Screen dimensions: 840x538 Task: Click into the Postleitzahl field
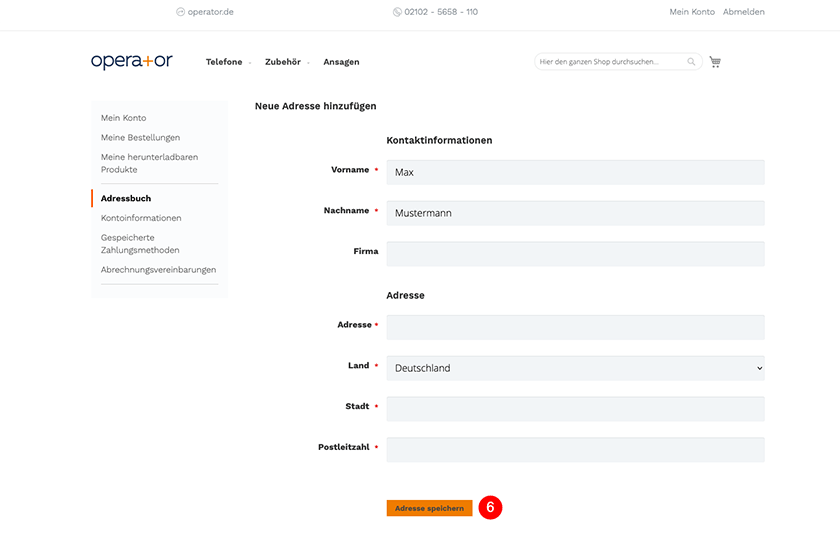[x=575, y=450]
